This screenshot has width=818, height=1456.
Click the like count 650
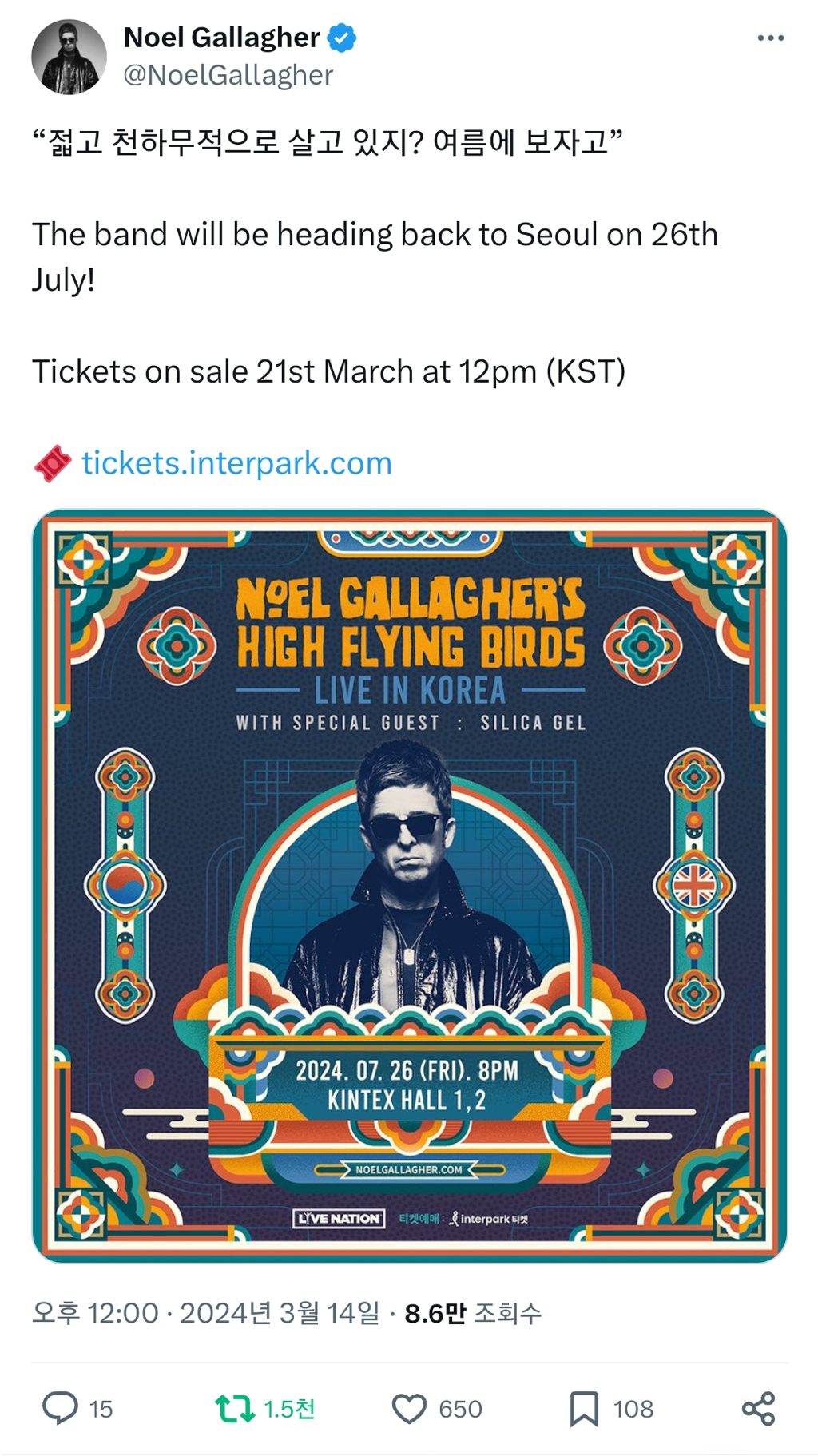pyautogui.click(x=460, y=1410)
